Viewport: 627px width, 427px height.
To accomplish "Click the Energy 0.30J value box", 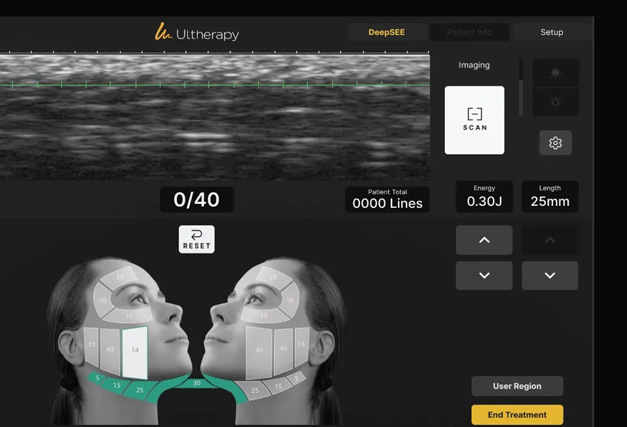I will pyautogui.click(x=484, y=197).
